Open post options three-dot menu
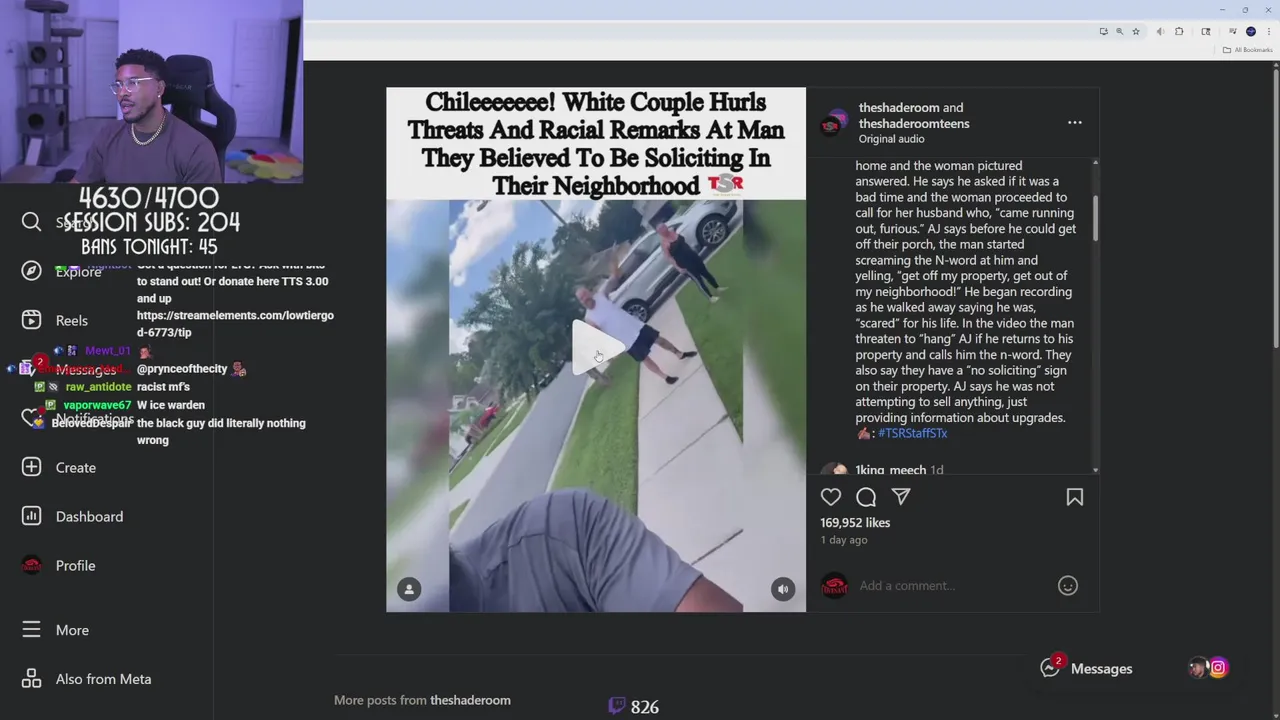 [1075, 123]
